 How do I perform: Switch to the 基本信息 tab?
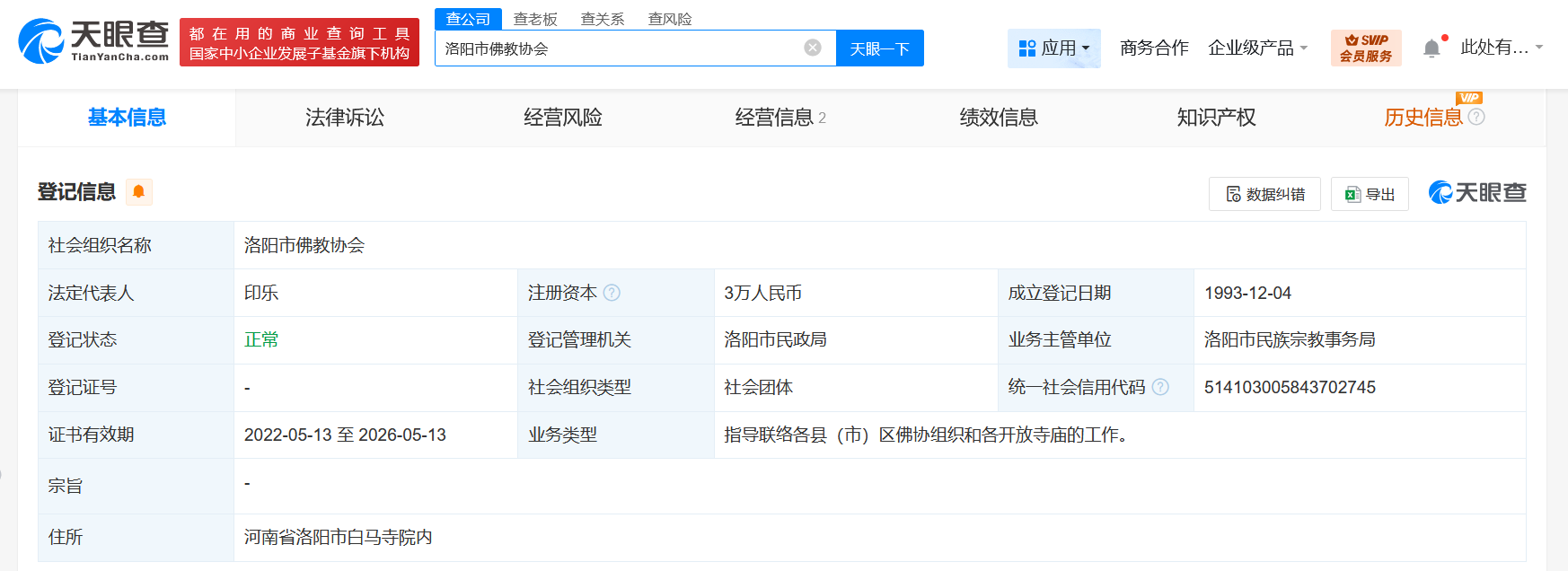(x=127, y=118)
